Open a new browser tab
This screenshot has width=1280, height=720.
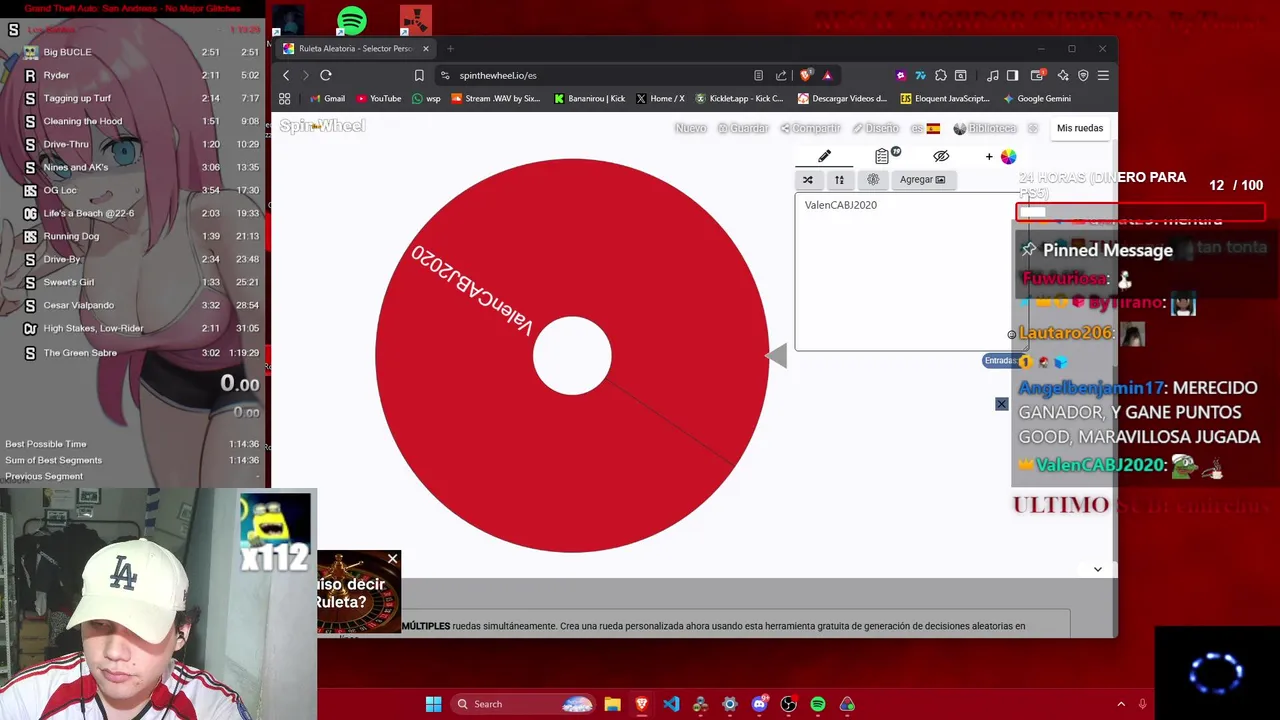click(450, 48)
